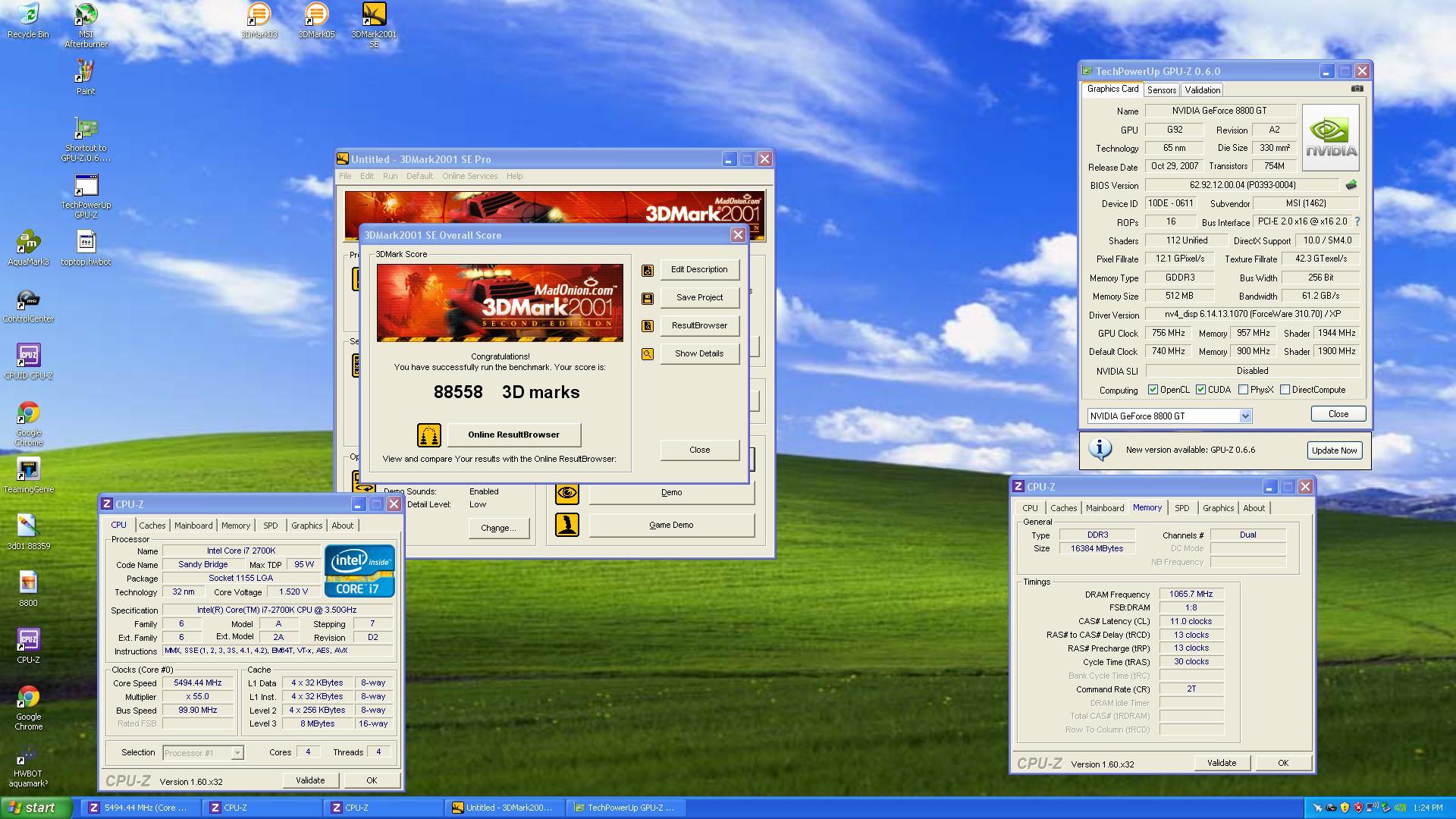
Task: Open Mainboard tab in left CPU-Z window
Action: 193,526
